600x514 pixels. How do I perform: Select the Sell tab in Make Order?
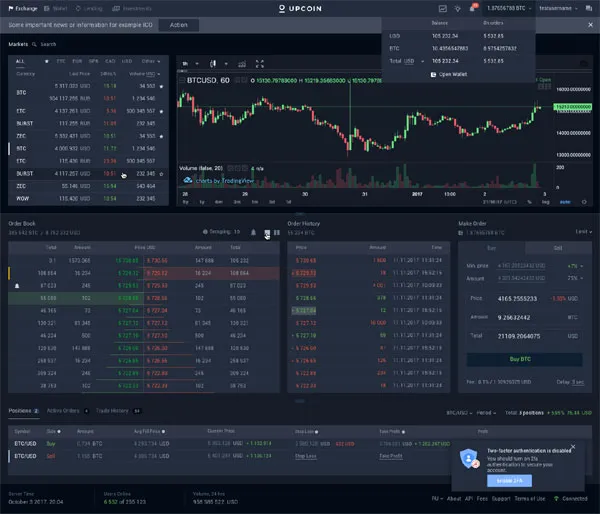click(x=558, y=248)
